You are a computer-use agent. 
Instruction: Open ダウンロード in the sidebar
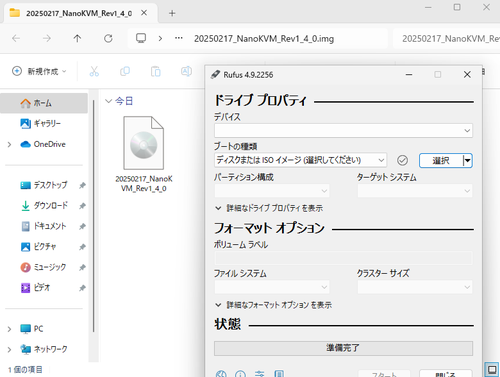[x=44, y=206]
